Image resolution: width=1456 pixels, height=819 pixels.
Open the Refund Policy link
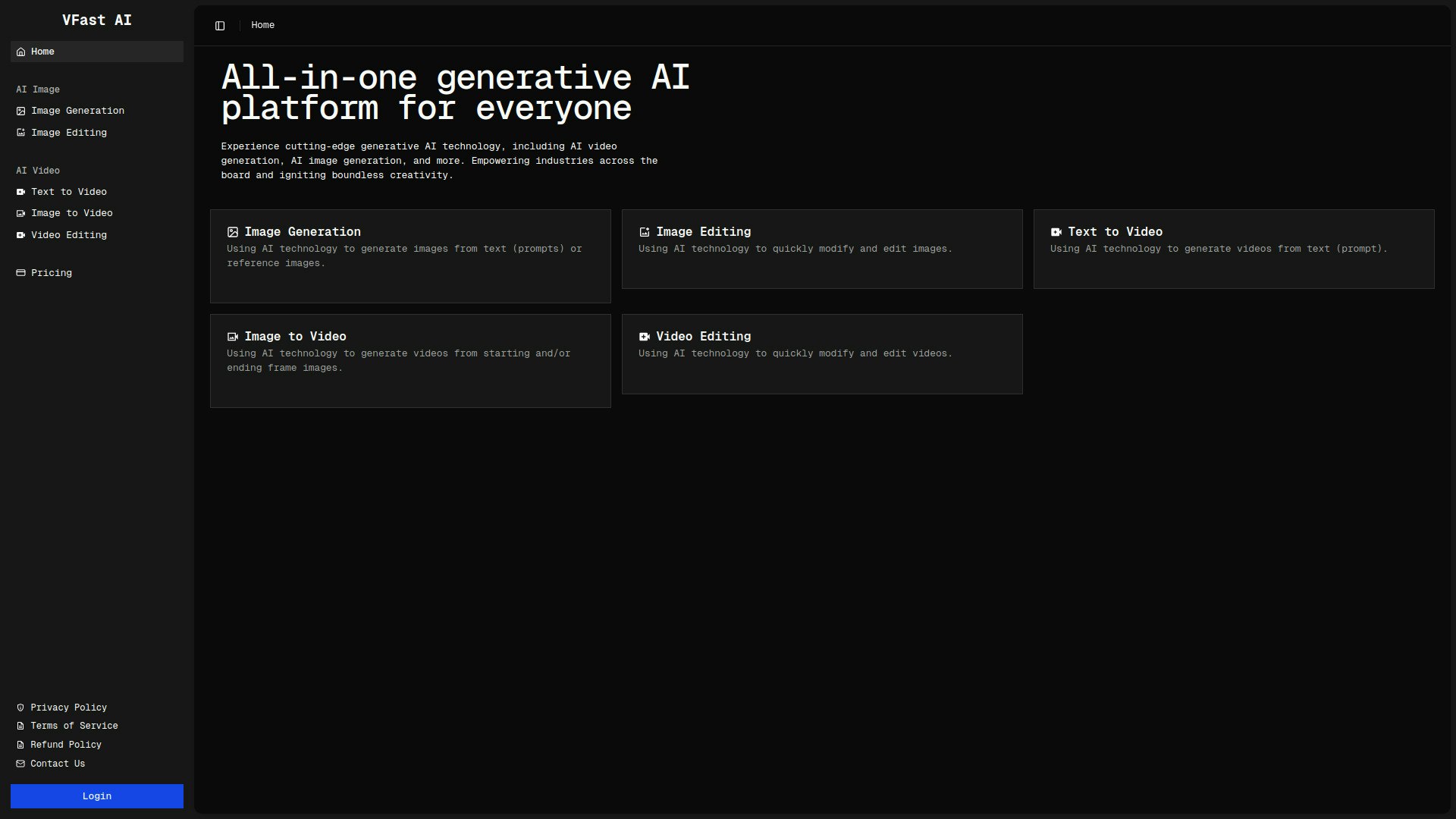click(65, 745)
